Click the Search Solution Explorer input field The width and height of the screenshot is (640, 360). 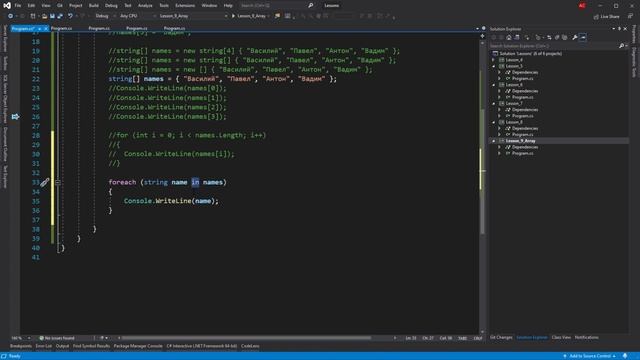pyautogui.click(x=554, y=46)
